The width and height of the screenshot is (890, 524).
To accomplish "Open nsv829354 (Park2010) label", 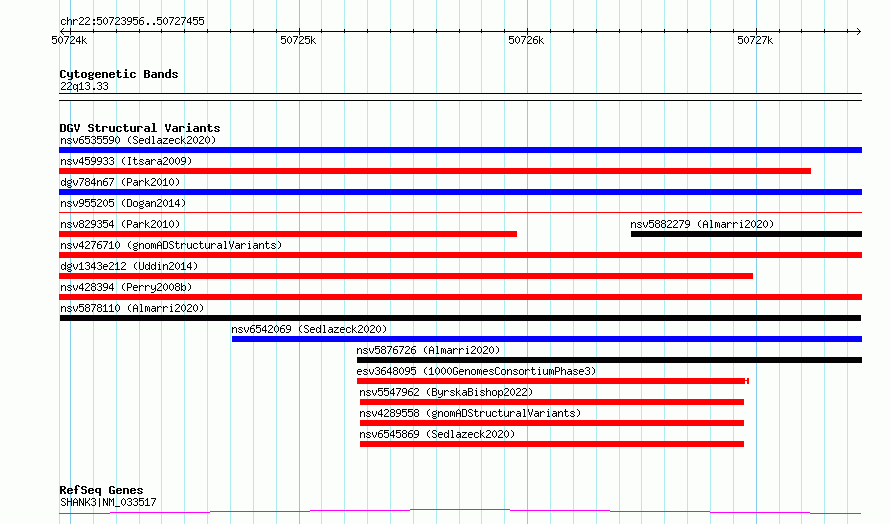I will click(x=120, y=224).
